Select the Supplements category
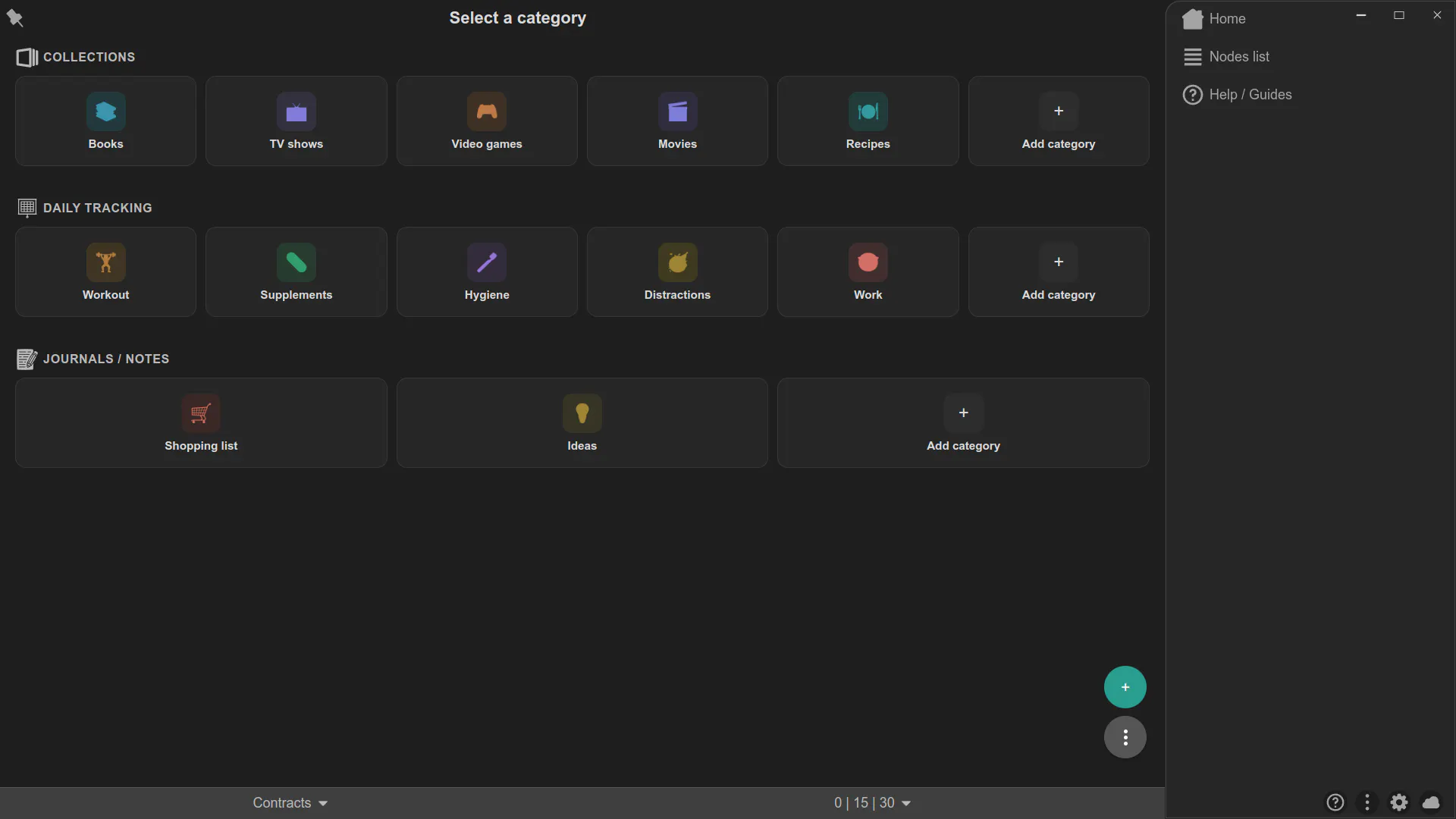 tap(296, 271)
